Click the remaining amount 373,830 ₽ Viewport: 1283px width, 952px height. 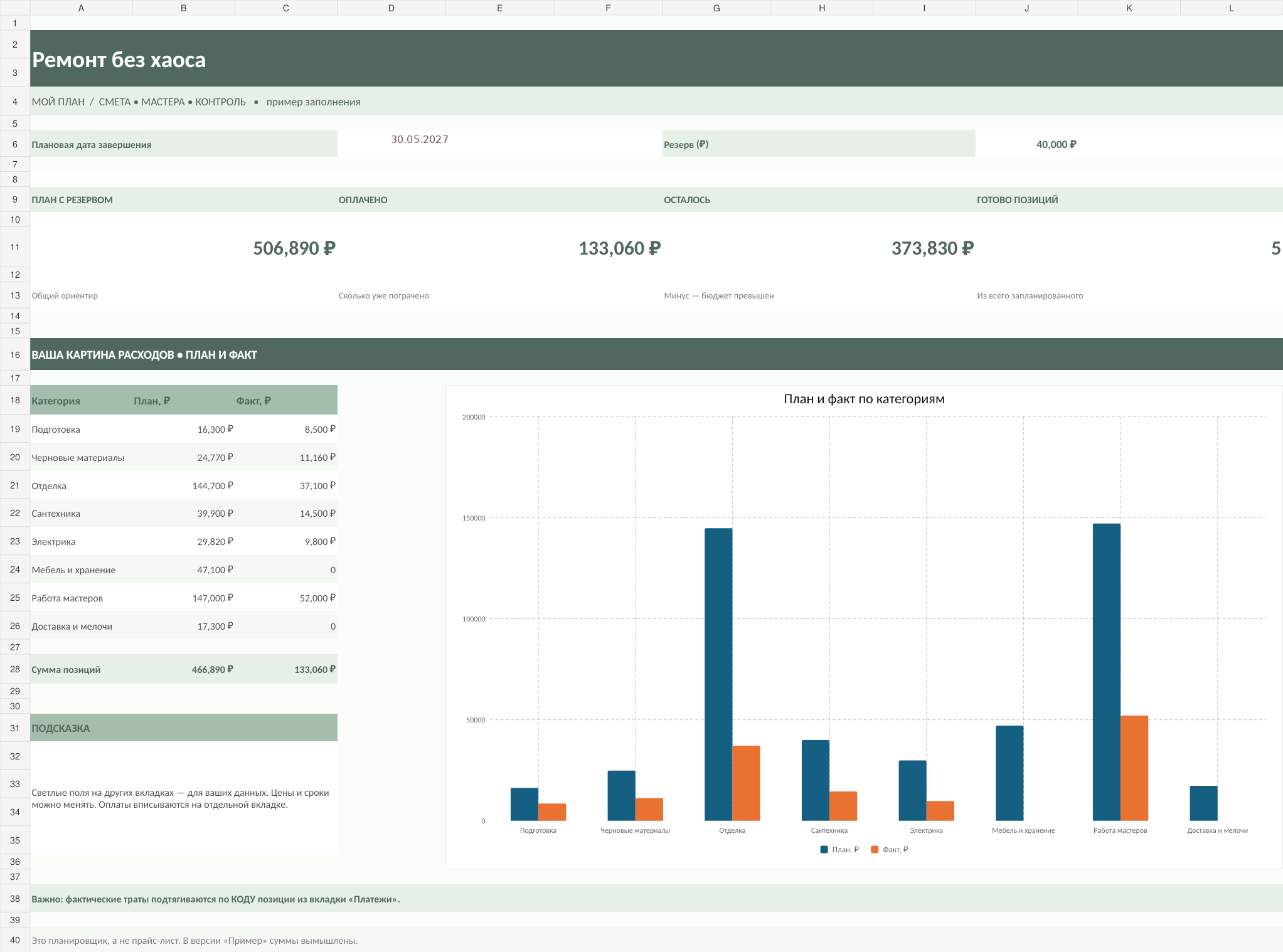click(x=932, y=248)
